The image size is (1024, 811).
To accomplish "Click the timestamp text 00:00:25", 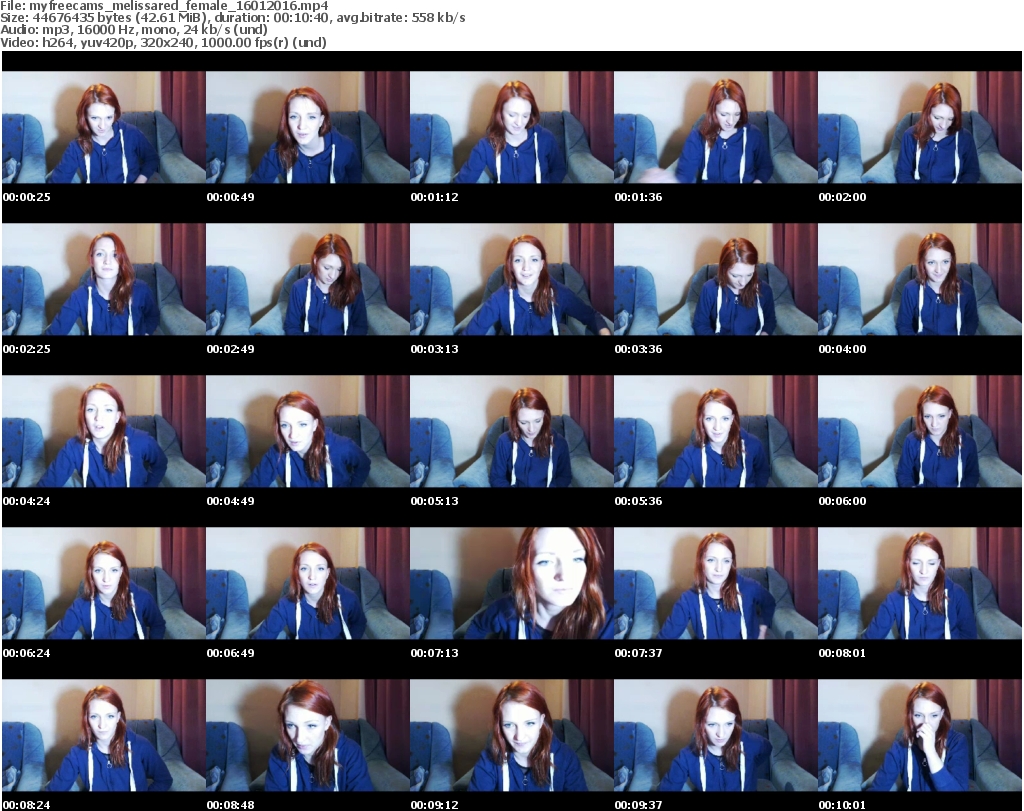I will [27, 197].
